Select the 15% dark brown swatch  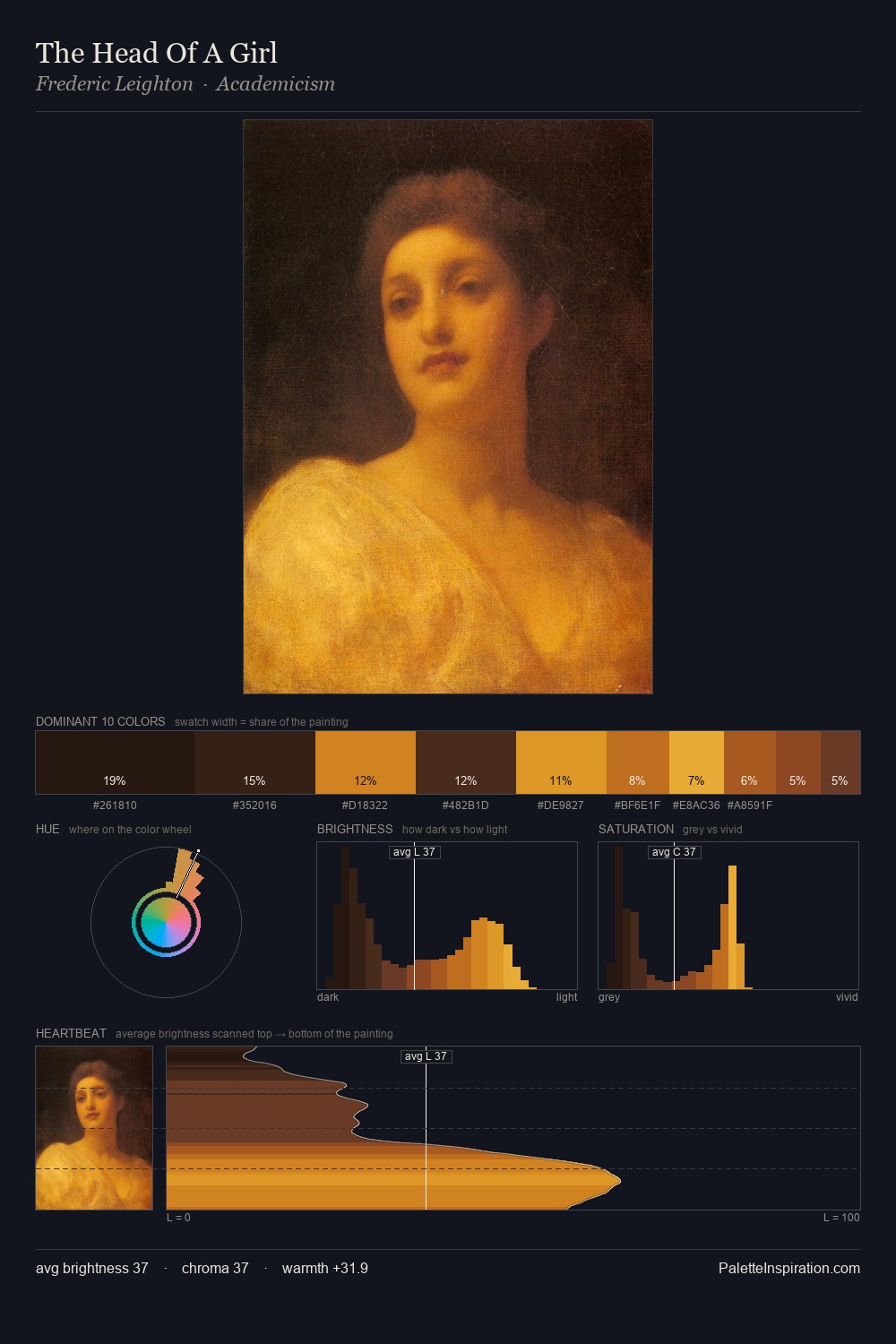tap(254, 762)
